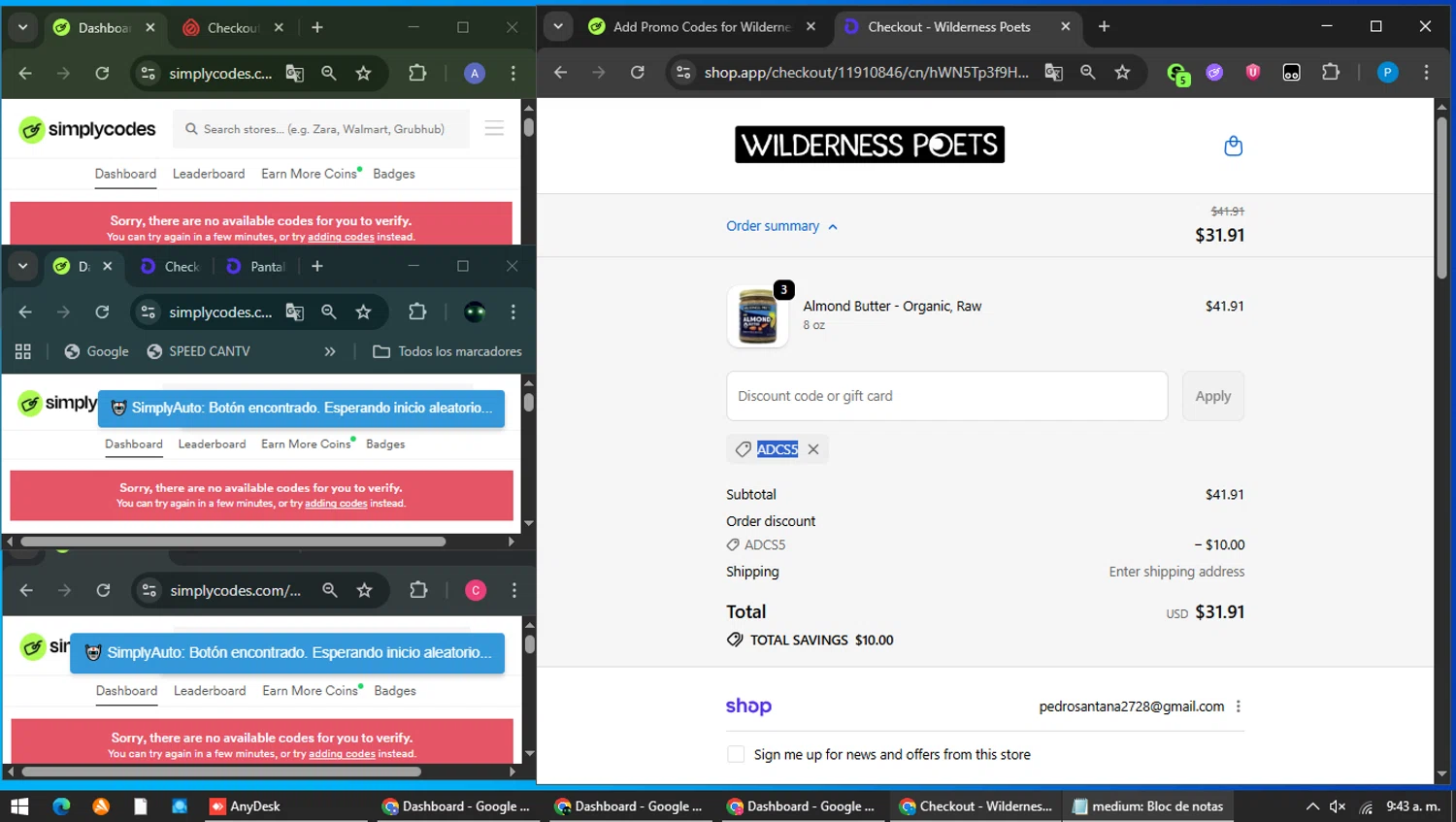Reload the shop.app checkout page
The height and width of the screenshot is (822, 1456).
coord(637,72)
